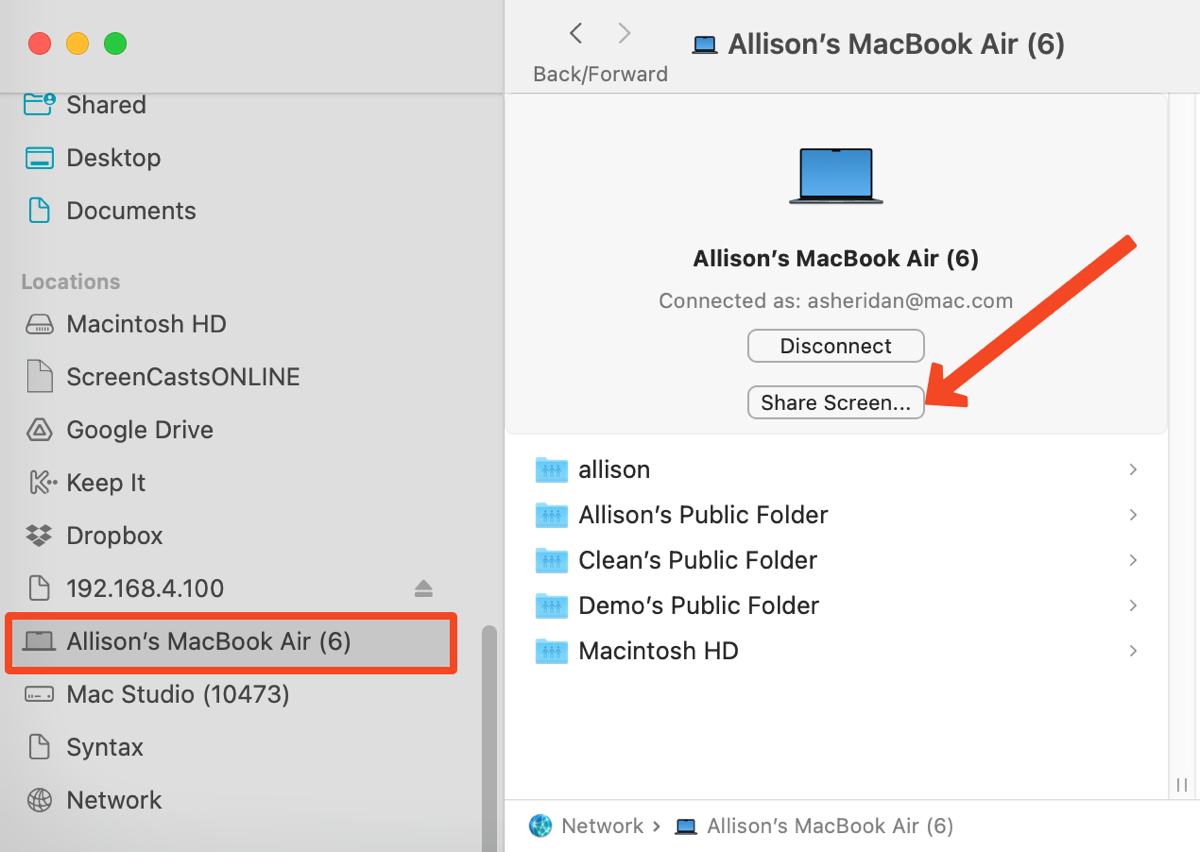
Task: Expand Demo's Public Folder using the arrow
Action: tap(1132, 605)
